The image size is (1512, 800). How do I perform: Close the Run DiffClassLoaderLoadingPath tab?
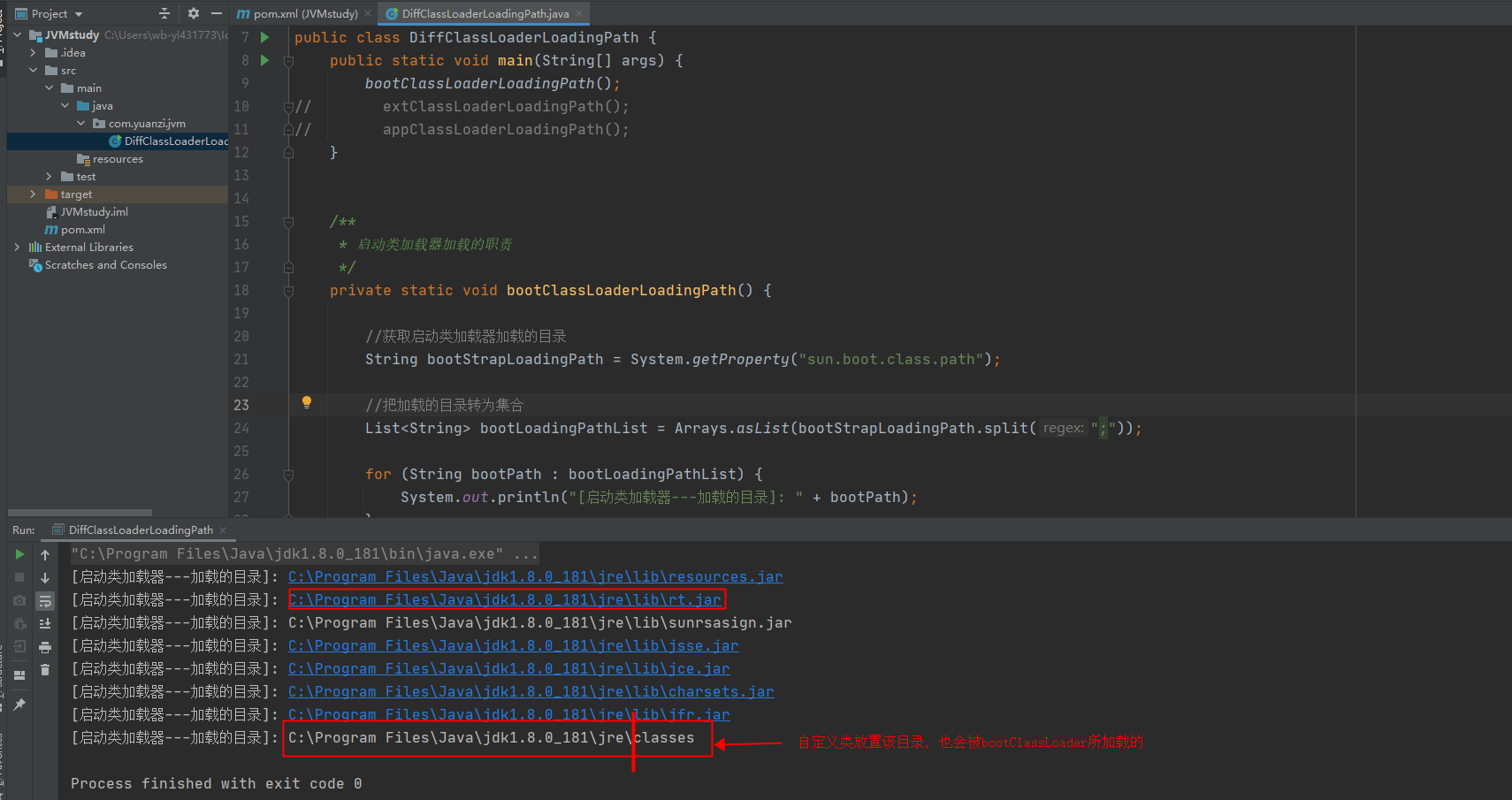pos(223,530)
